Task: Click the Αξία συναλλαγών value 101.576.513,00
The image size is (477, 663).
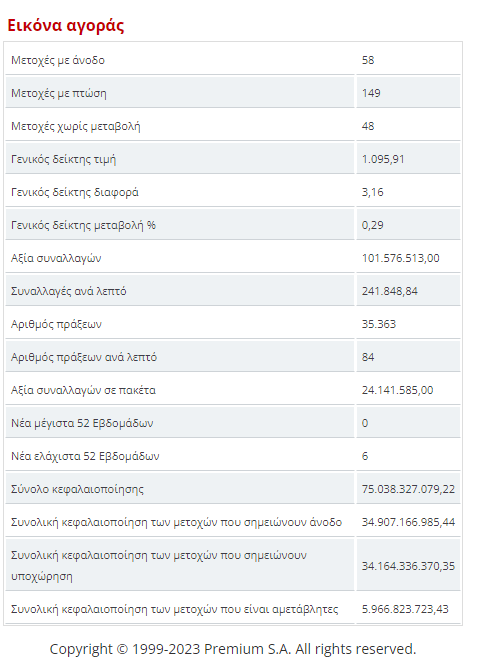Action: [x=400, y=258]
